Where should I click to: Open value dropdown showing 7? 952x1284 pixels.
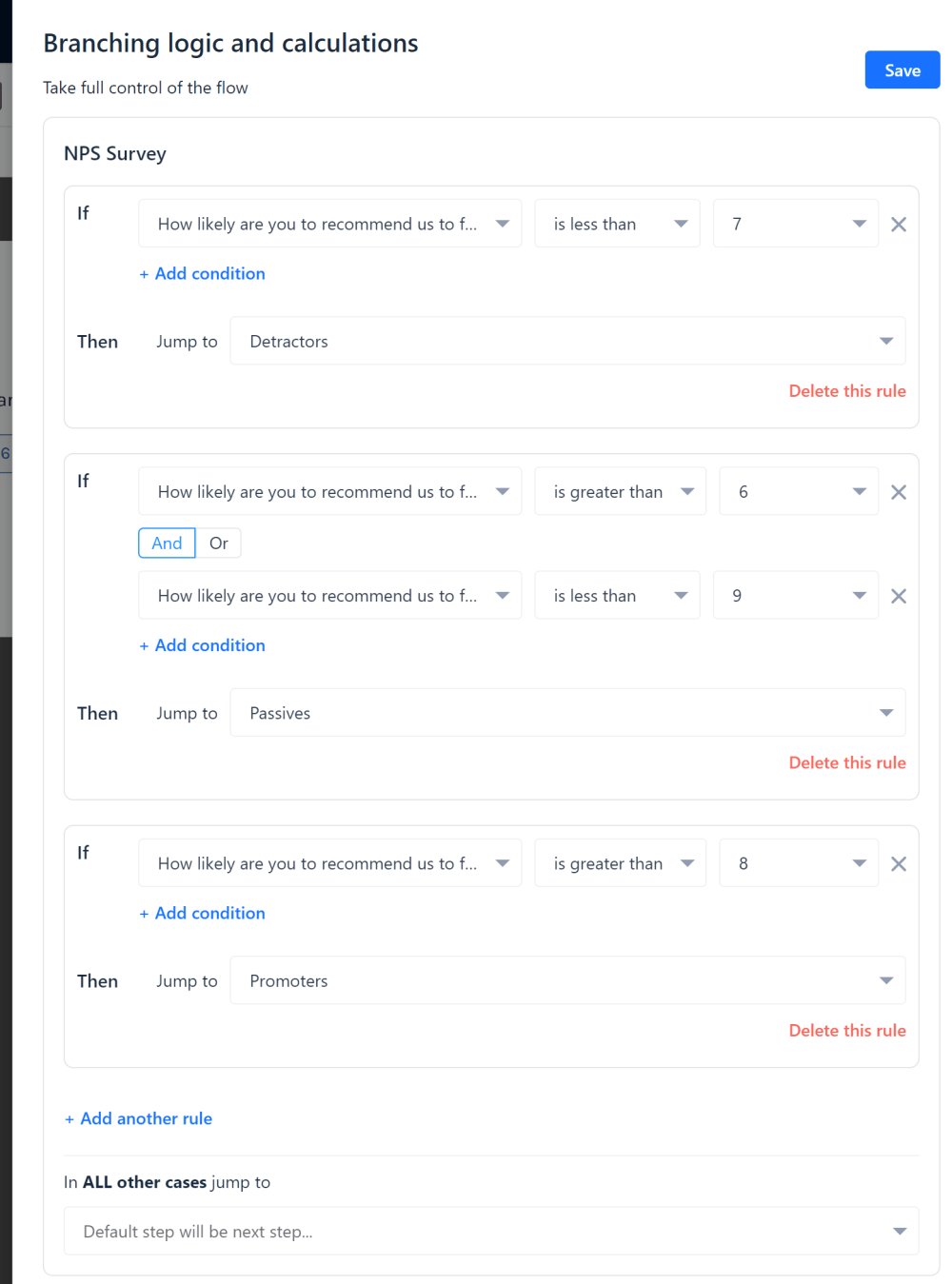[795, 225]
